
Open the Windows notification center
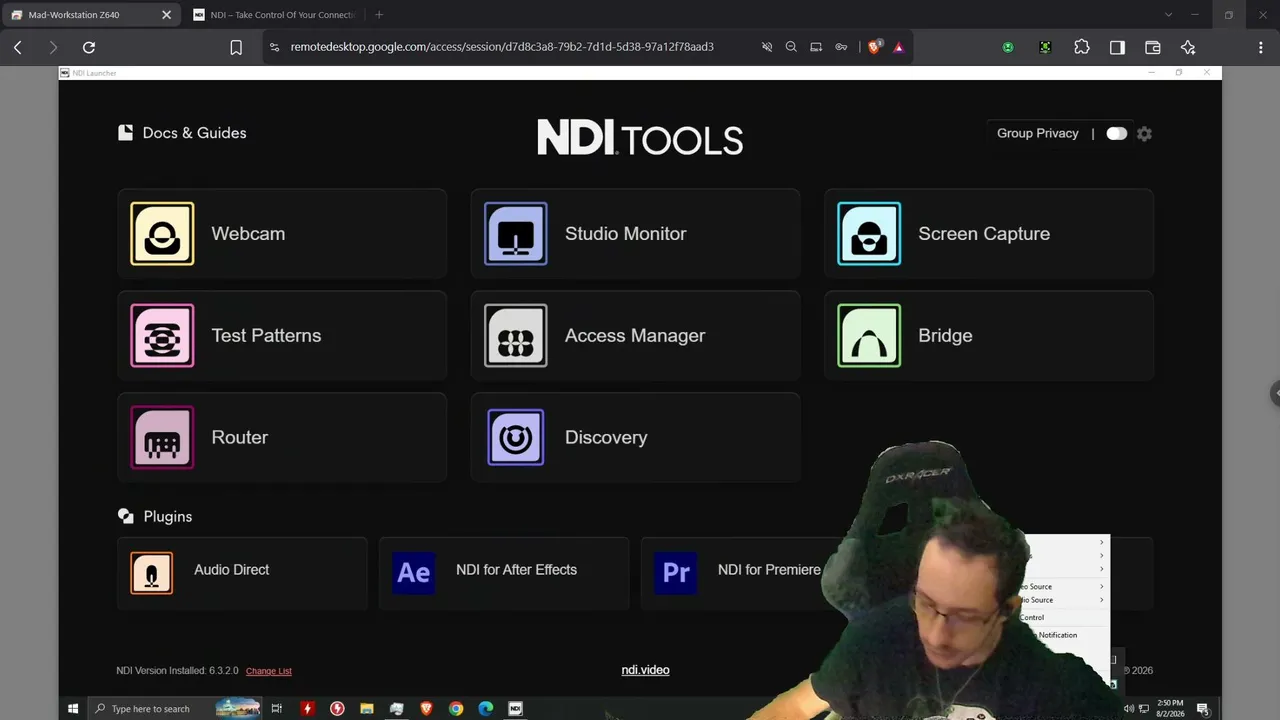(1203, 709)
